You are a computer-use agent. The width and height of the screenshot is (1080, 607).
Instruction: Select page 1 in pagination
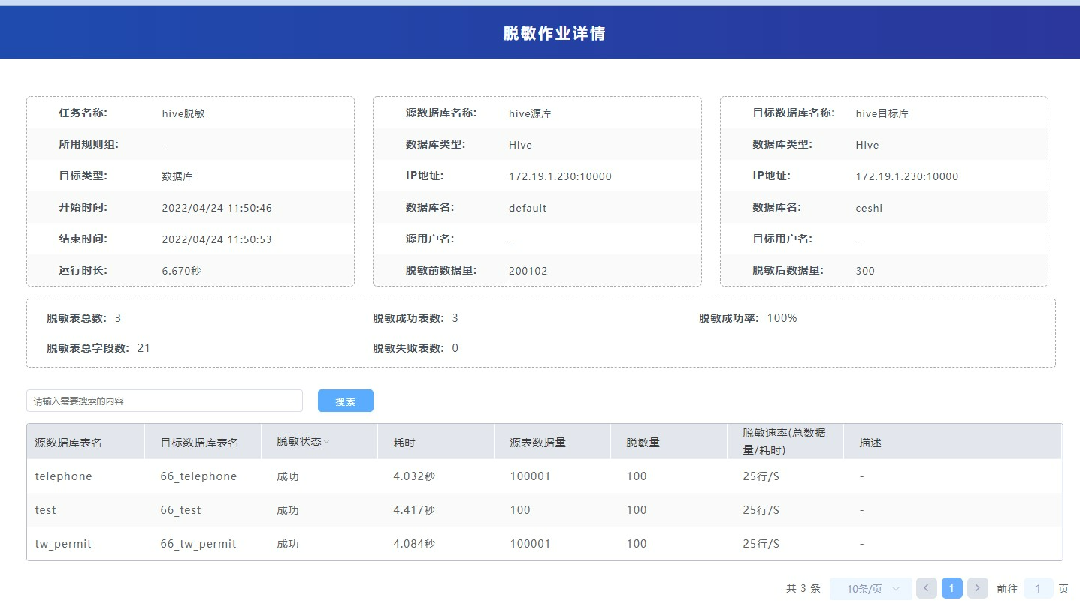(x=952, y=589)
